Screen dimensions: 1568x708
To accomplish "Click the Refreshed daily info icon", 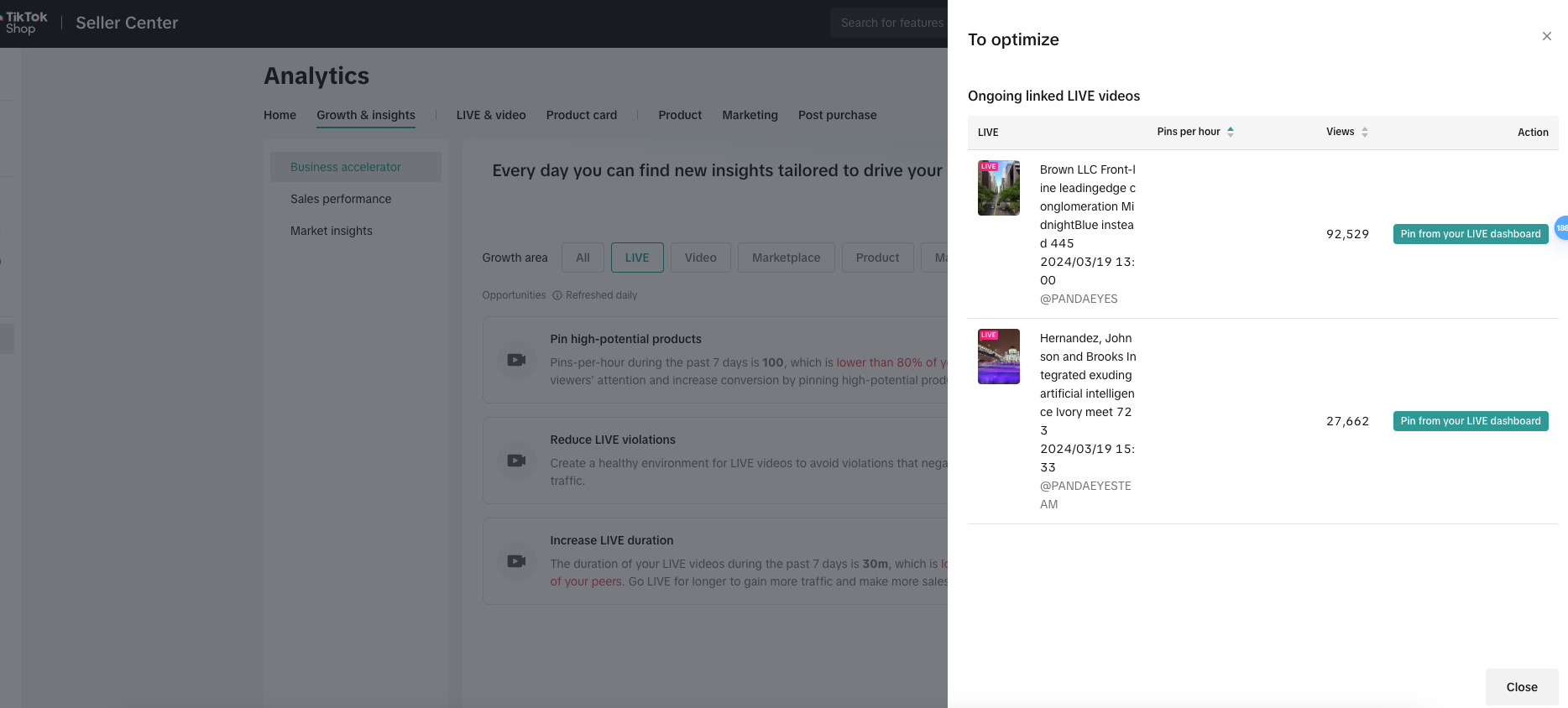I will point(557,295).
